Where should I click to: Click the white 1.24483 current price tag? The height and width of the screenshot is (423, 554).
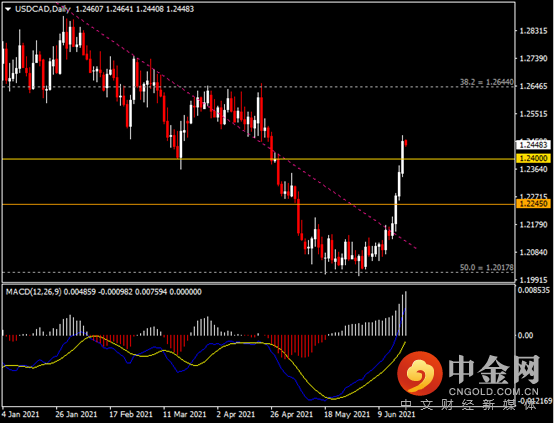click(x=534, y=145)
